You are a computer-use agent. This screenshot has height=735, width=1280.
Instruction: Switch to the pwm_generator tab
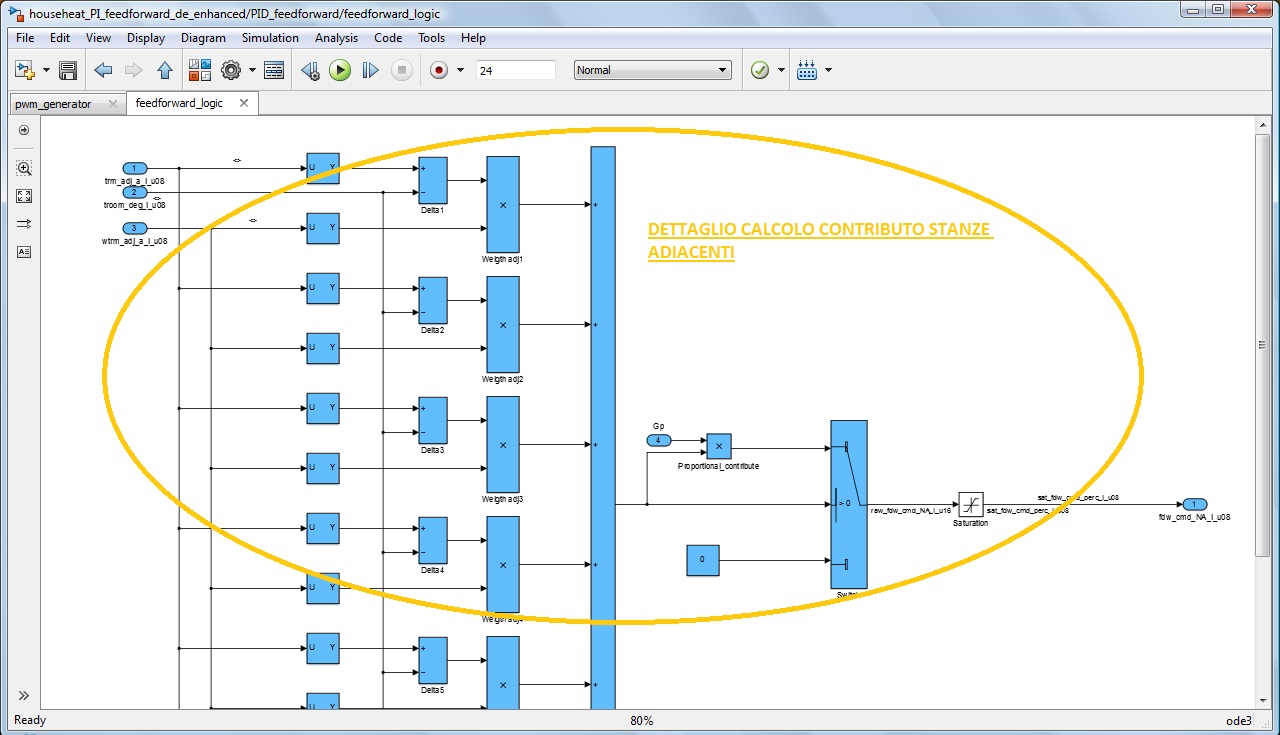53,104
